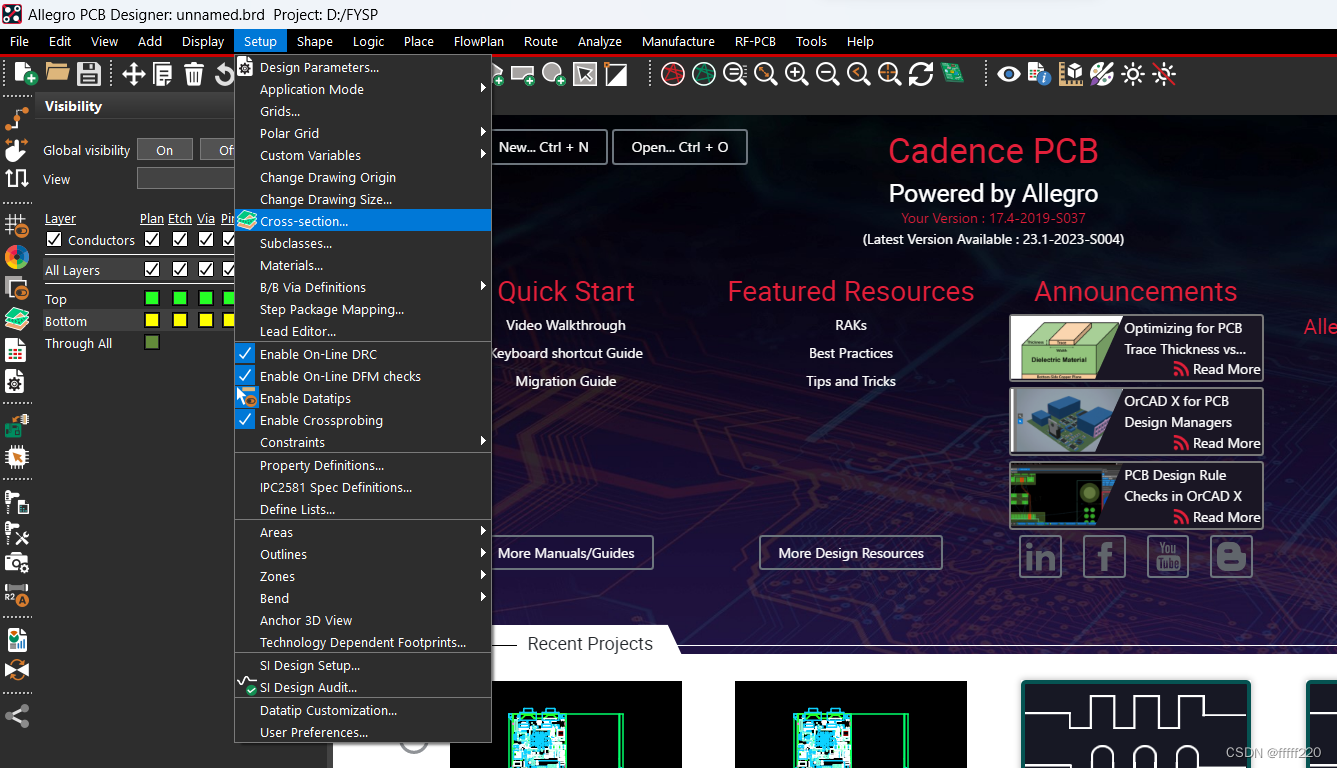Click the Bottom layer Plan yellow swatch

(152, 320)
